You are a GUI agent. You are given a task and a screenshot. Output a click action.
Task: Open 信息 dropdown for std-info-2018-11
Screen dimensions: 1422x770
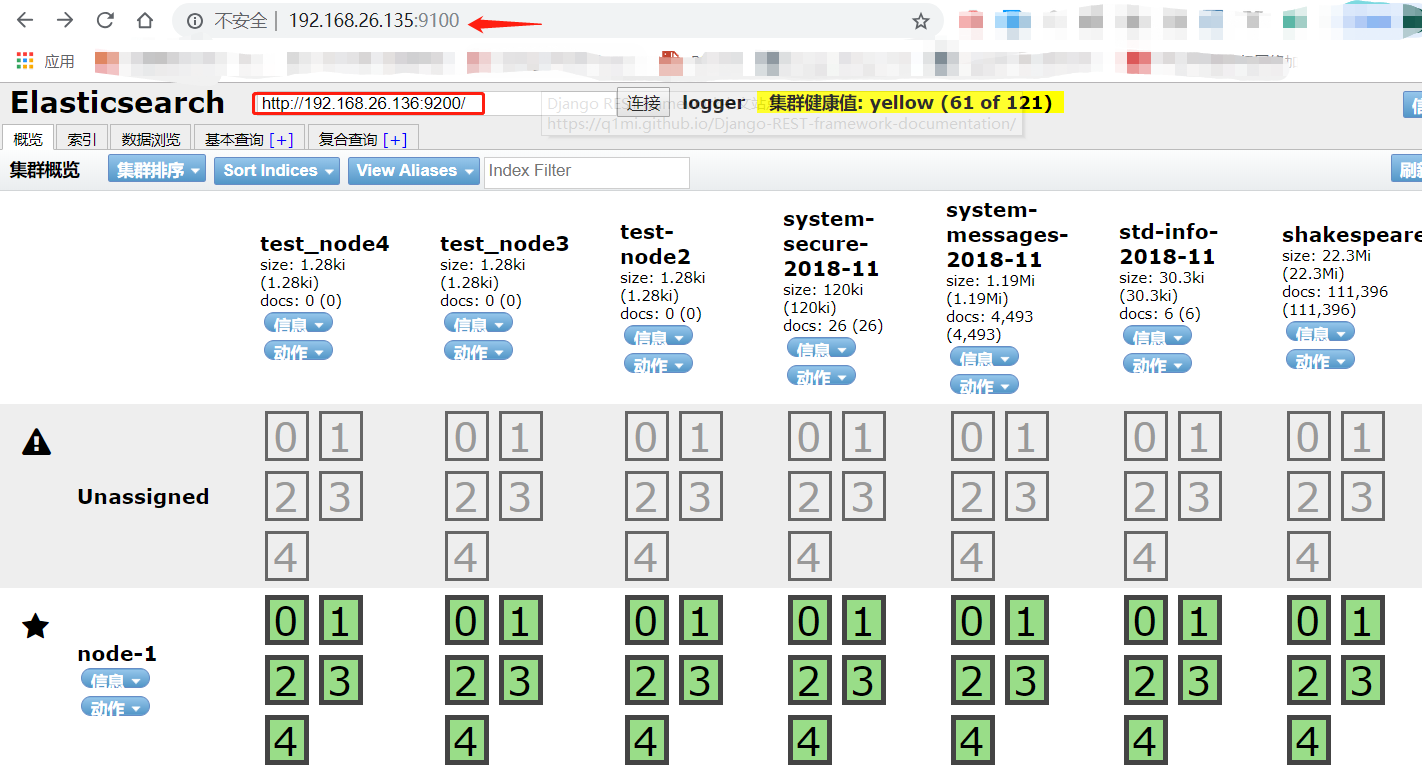pos(1157,337)
